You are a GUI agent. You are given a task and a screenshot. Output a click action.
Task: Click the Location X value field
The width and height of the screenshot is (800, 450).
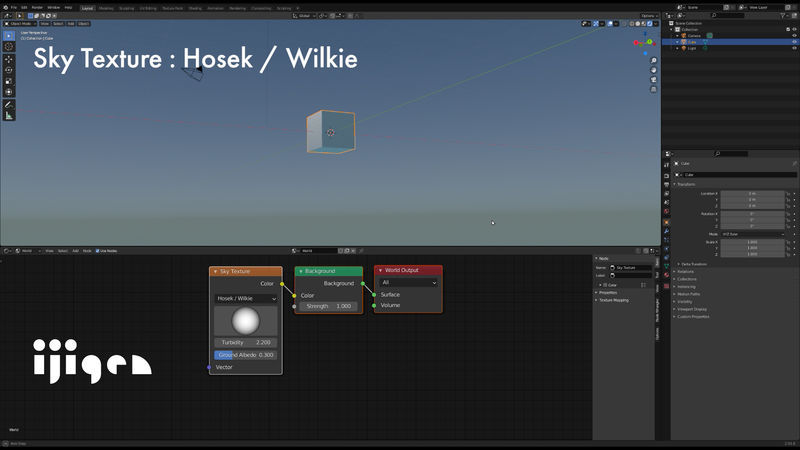coord(753,194)
